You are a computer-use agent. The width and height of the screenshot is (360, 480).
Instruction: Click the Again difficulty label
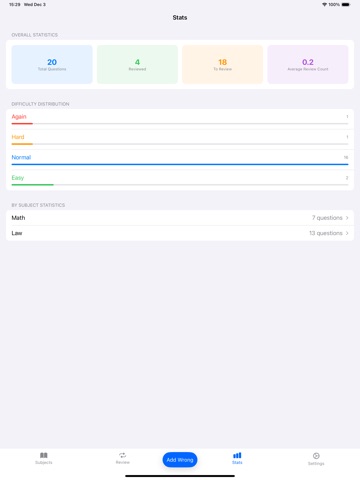19,117
